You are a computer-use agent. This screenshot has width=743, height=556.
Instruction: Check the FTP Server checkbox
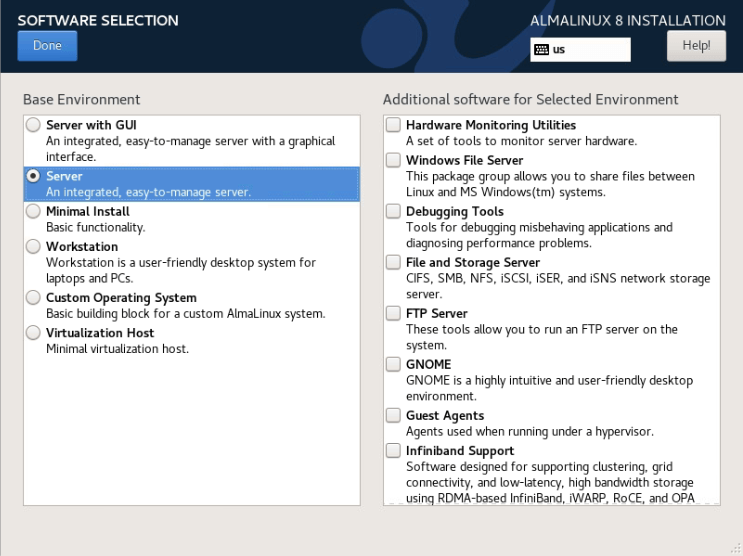[393, 313]
